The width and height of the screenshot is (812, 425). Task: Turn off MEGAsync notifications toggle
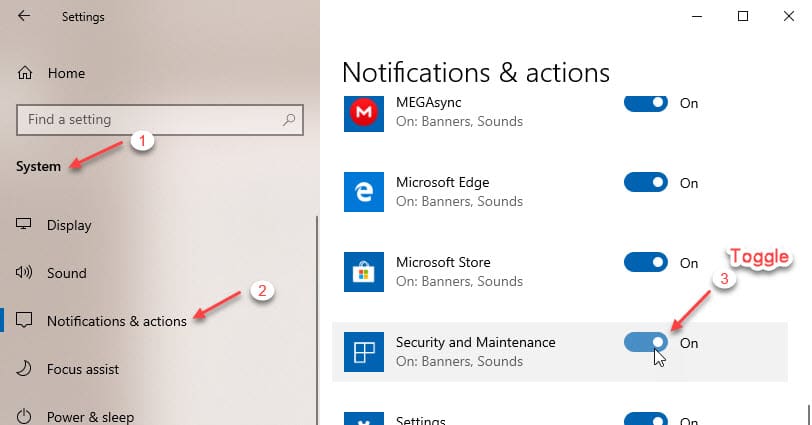[x=646, y=103]
